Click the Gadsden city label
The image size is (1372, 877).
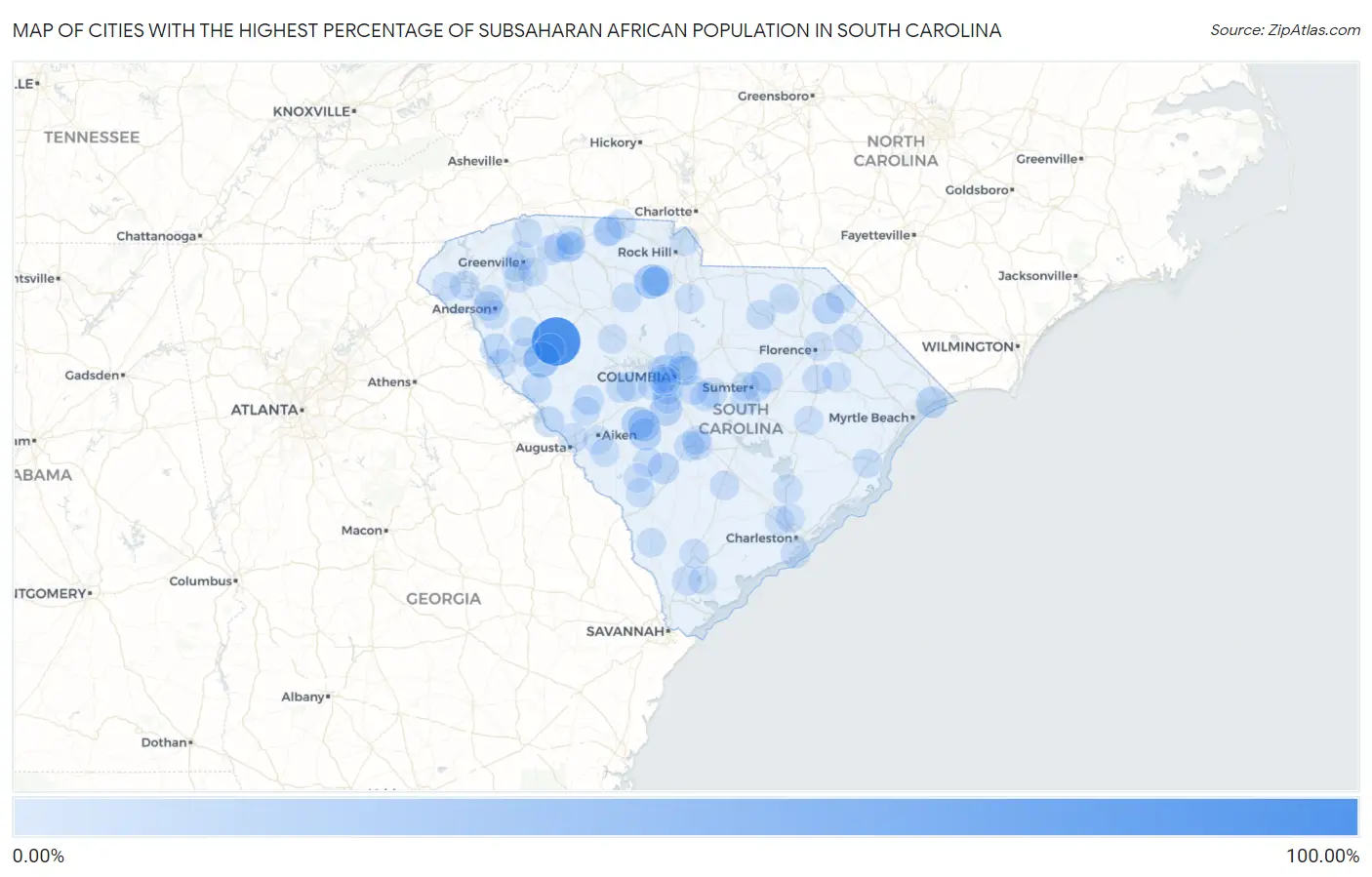[x=94, y=376]
